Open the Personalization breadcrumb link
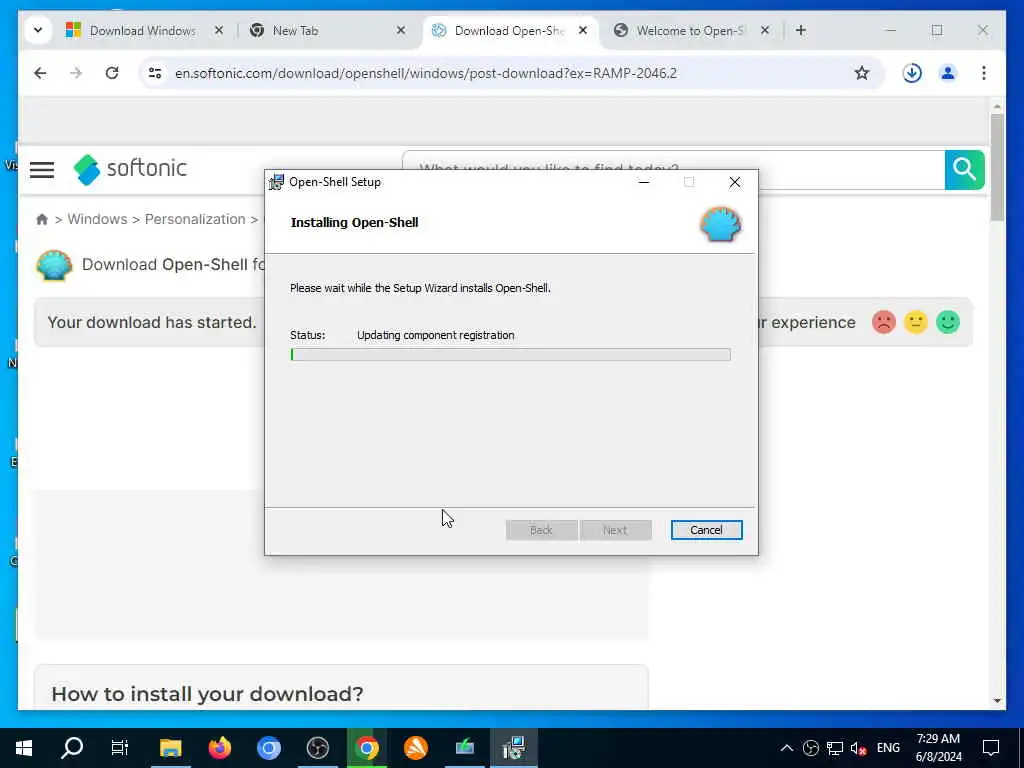The image size is (1024, 768). pos(195,219)
